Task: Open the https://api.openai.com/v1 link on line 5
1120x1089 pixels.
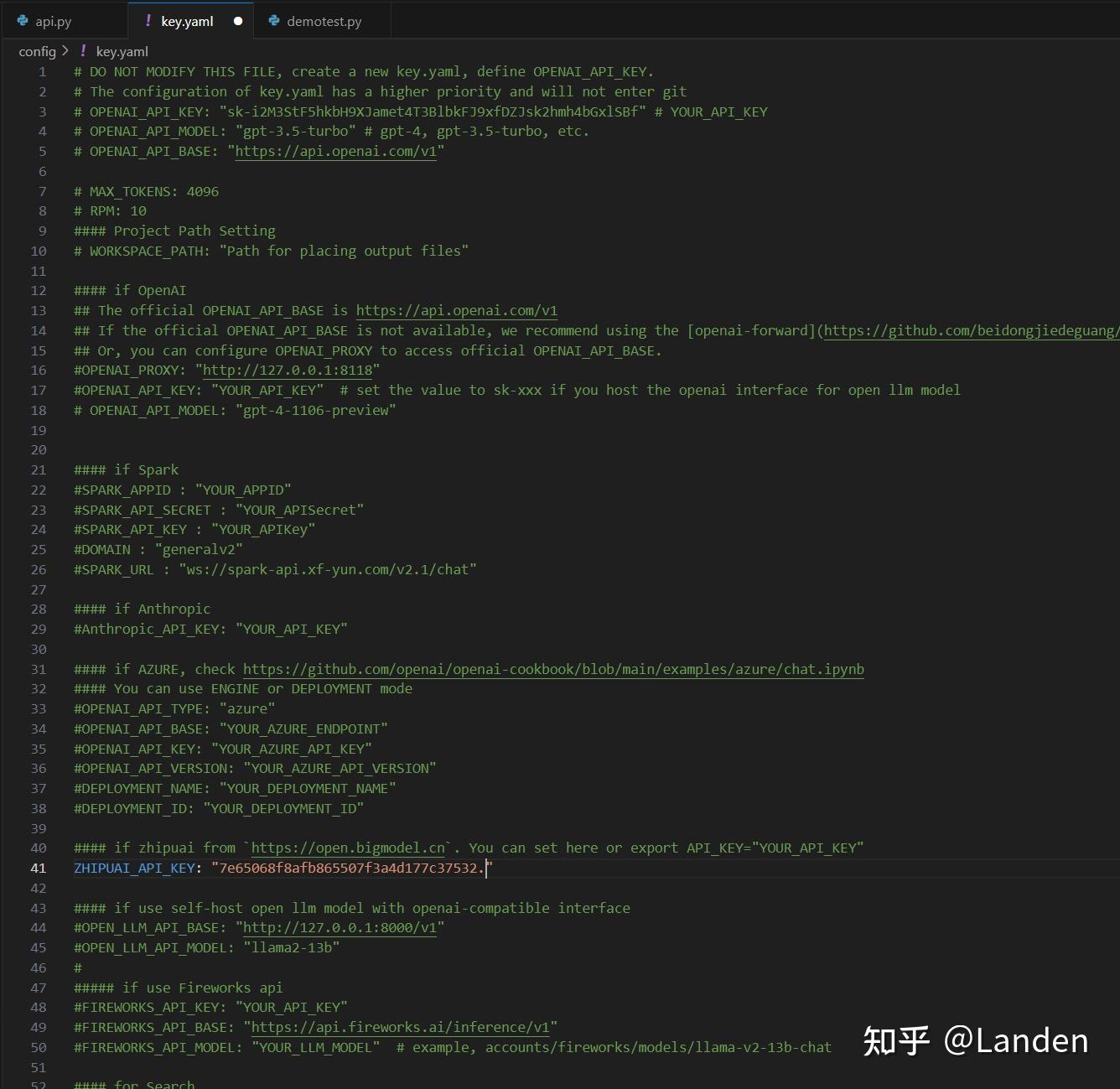Action: tap(335, 151)
